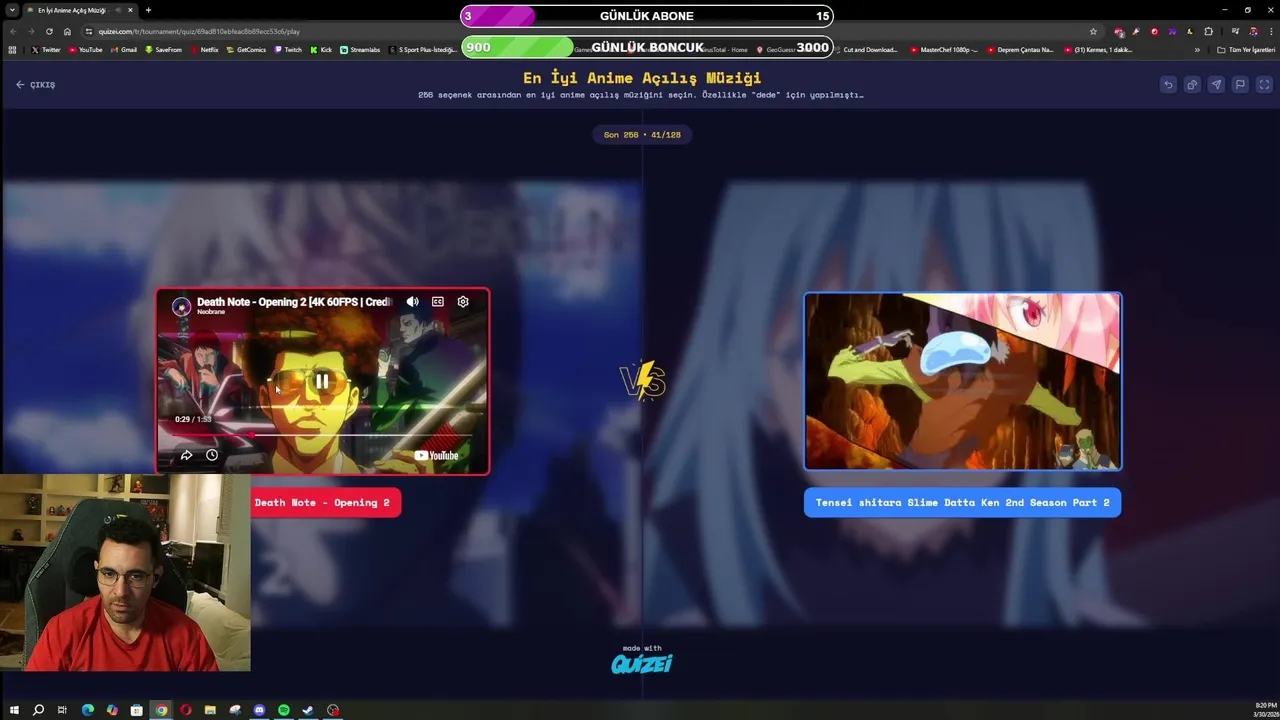Open Spotify from the taskbar
Viewport: 1280px width, 720px height.
click(x=284, y=710)
